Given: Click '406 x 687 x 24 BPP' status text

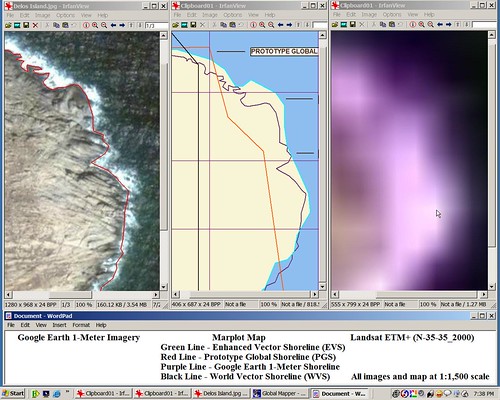Looking at the screenshot, I should coord(196,304).
